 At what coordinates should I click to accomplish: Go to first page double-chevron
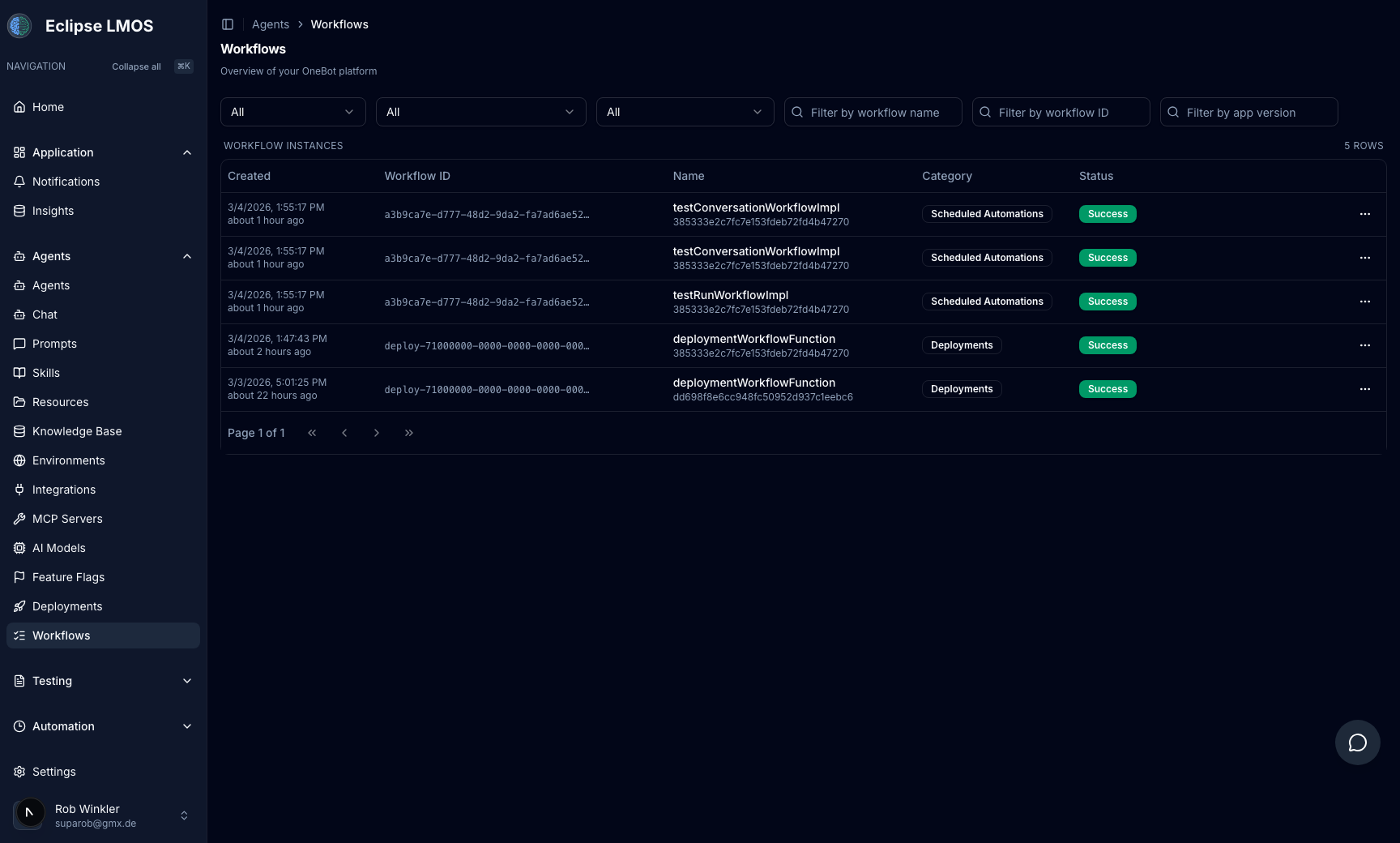pyautogui.click(x=312, y=433)
